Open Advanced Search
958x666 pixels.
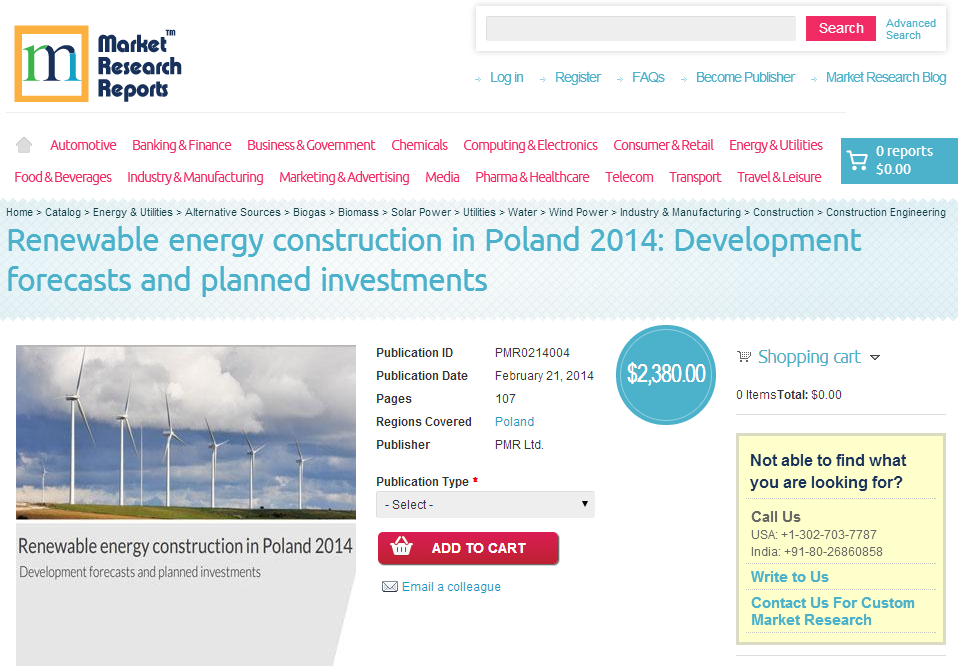click(910, 29)
